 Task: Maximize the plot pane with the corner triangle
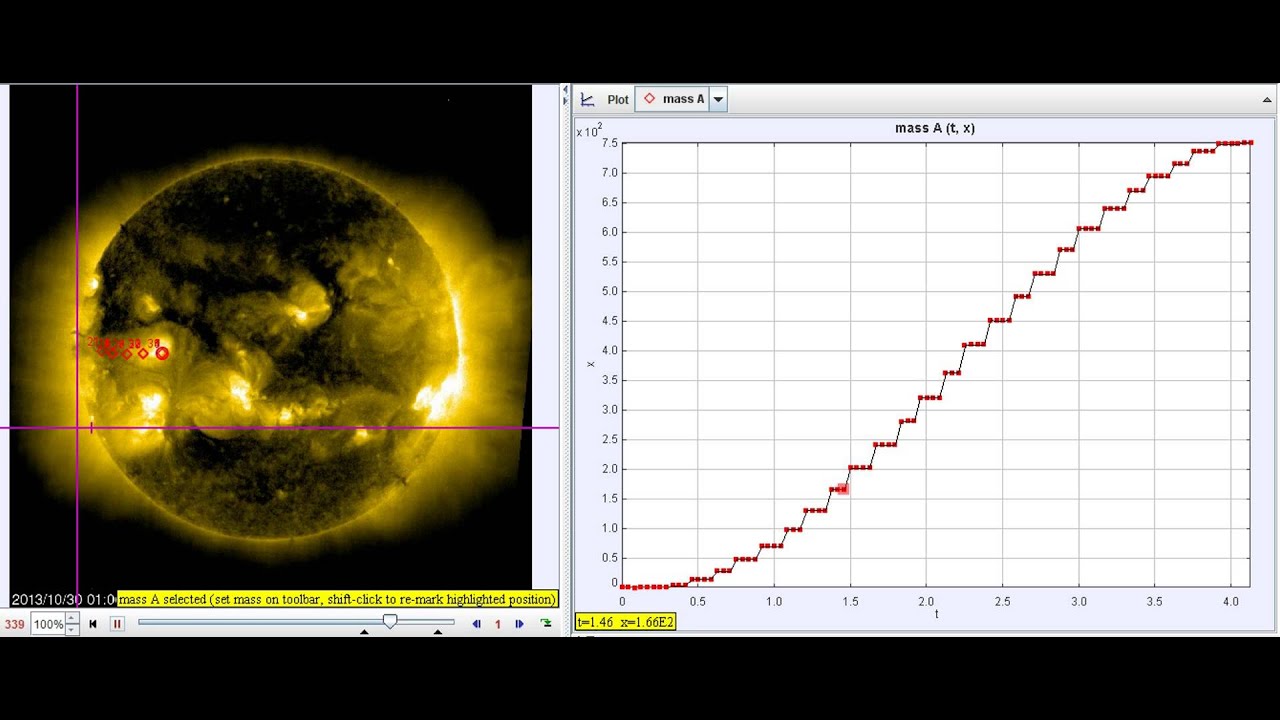(x=1267, y=100)
